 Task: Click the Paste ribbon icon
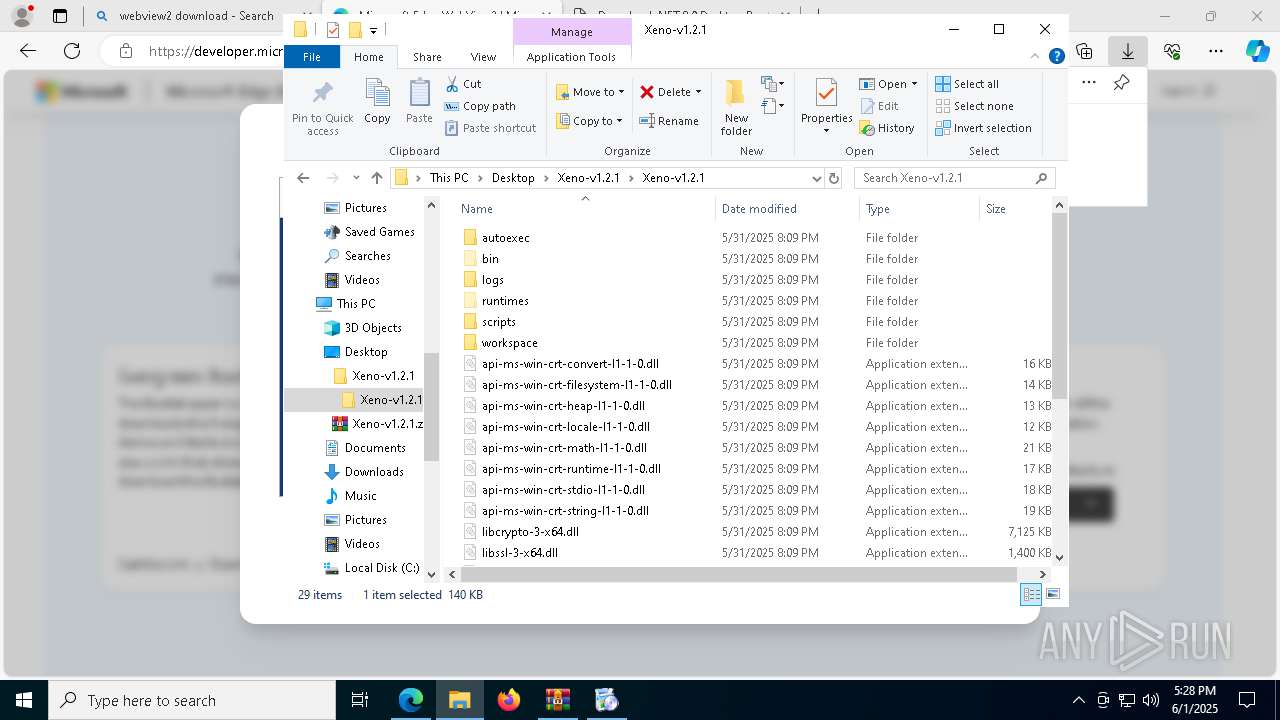point(419,102)
